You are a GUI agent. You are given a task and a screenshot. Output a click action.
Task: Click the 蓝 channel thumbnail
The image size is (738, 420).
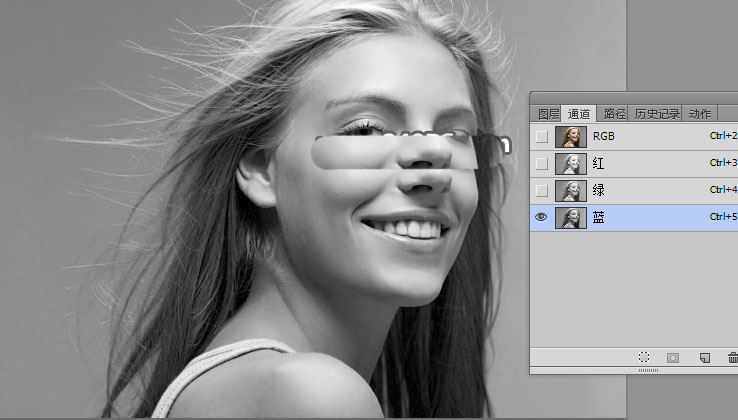(571, 218)
